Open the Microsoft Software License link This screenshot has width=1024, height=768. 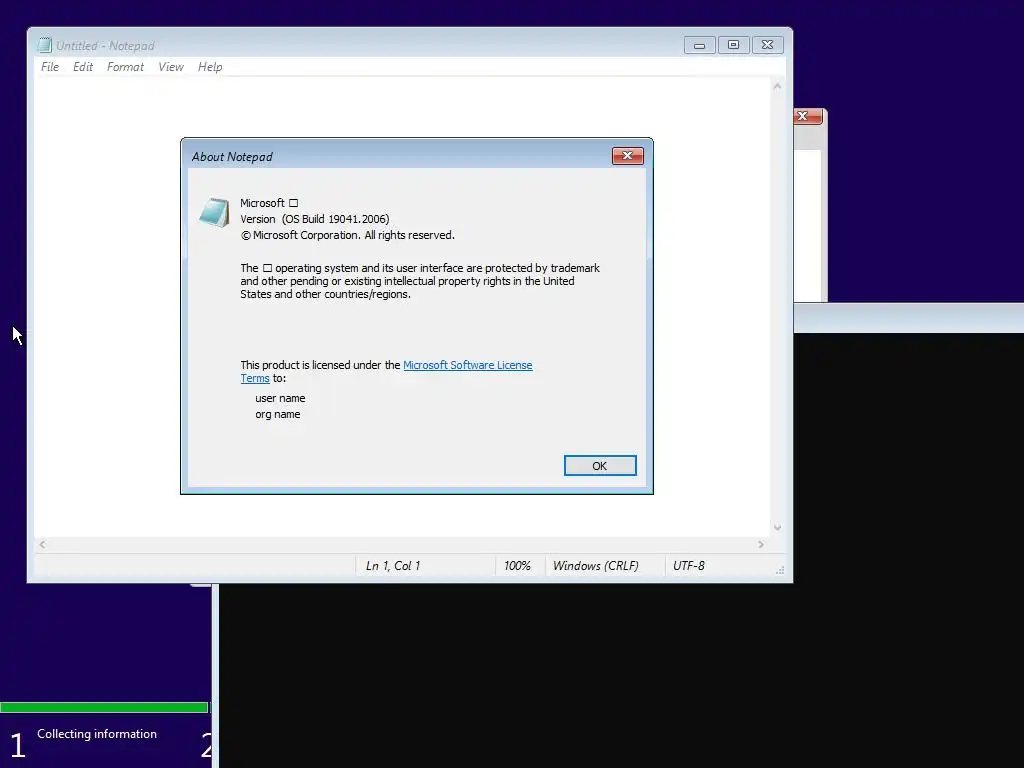(x=468, y=365)
